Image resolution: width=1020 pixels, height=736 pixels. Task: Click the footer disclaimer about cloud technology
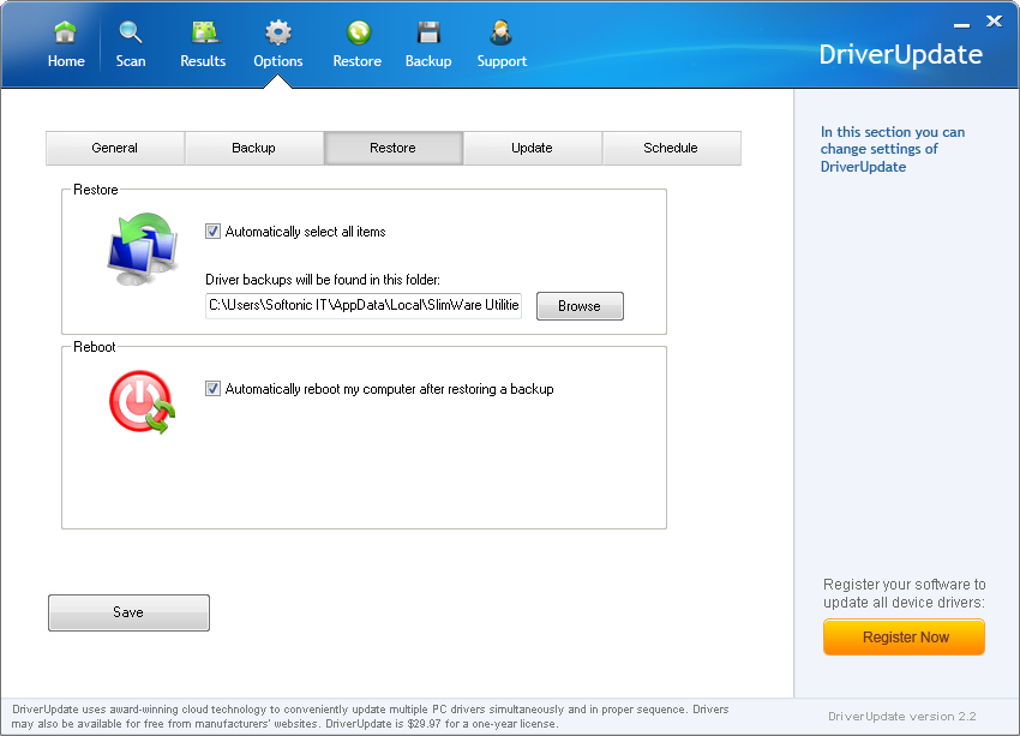coord(370,716)
